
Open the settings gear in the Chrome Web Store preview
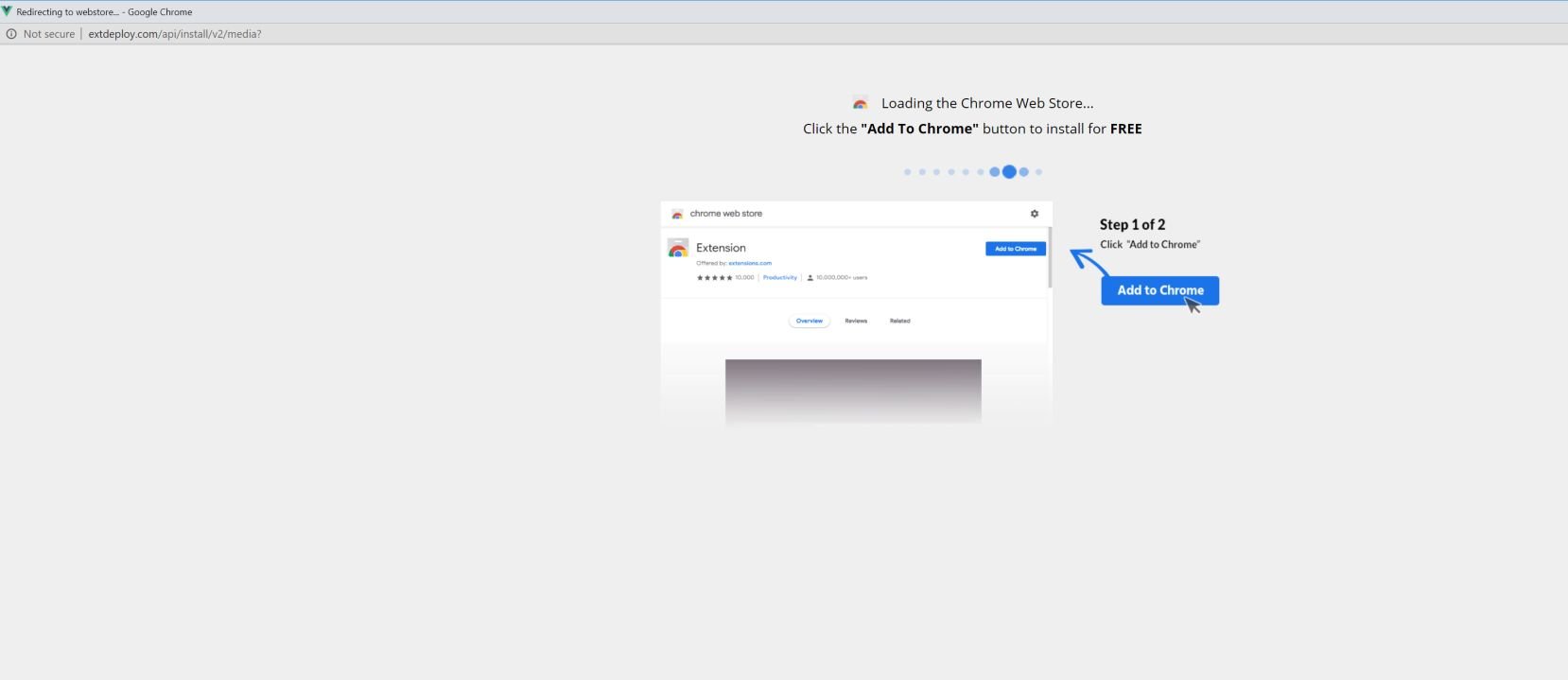click(1034, 214)
